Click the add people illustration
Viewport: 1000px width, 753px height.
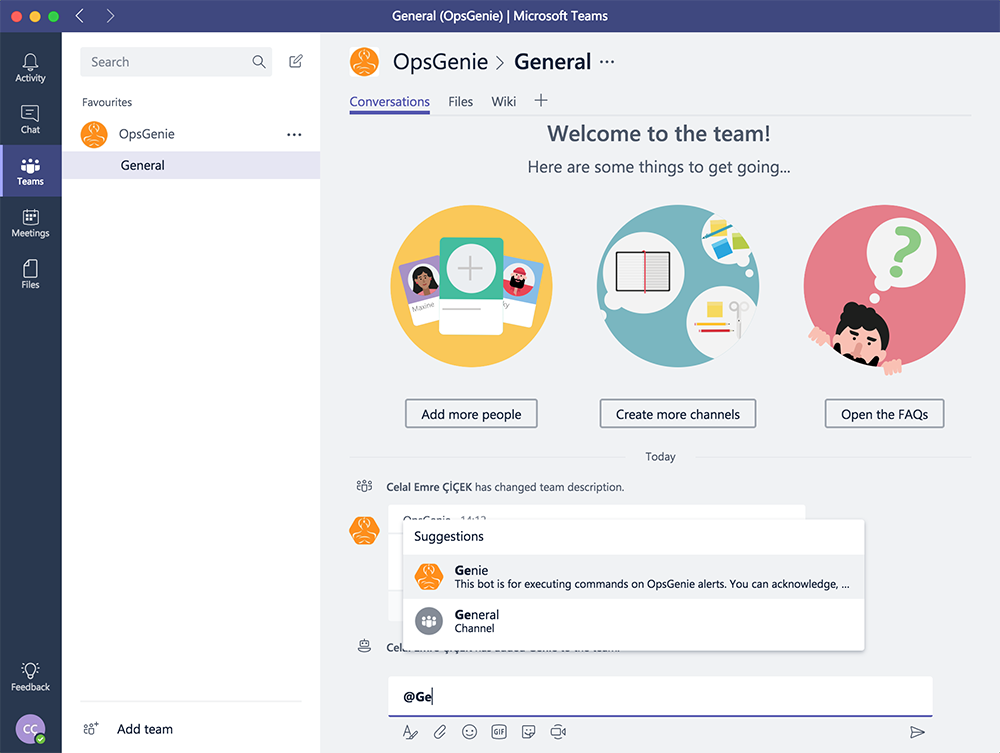click(x=471, y=286)
